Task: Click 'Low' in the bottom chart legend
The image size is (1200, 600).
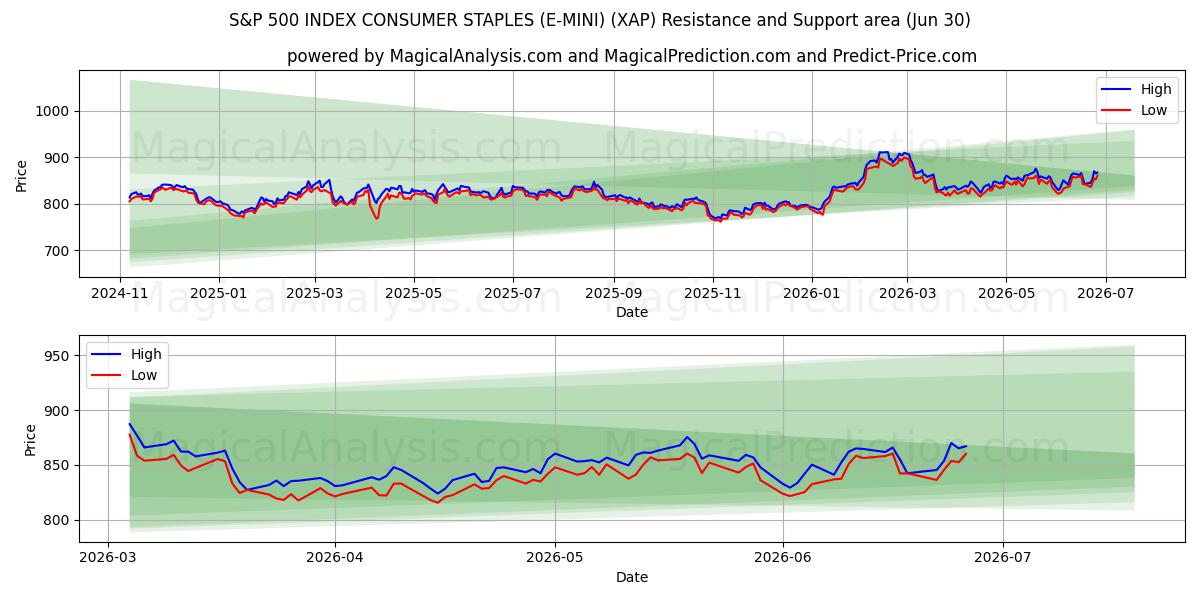Action: pyautogui.click(x=144, y=375)
